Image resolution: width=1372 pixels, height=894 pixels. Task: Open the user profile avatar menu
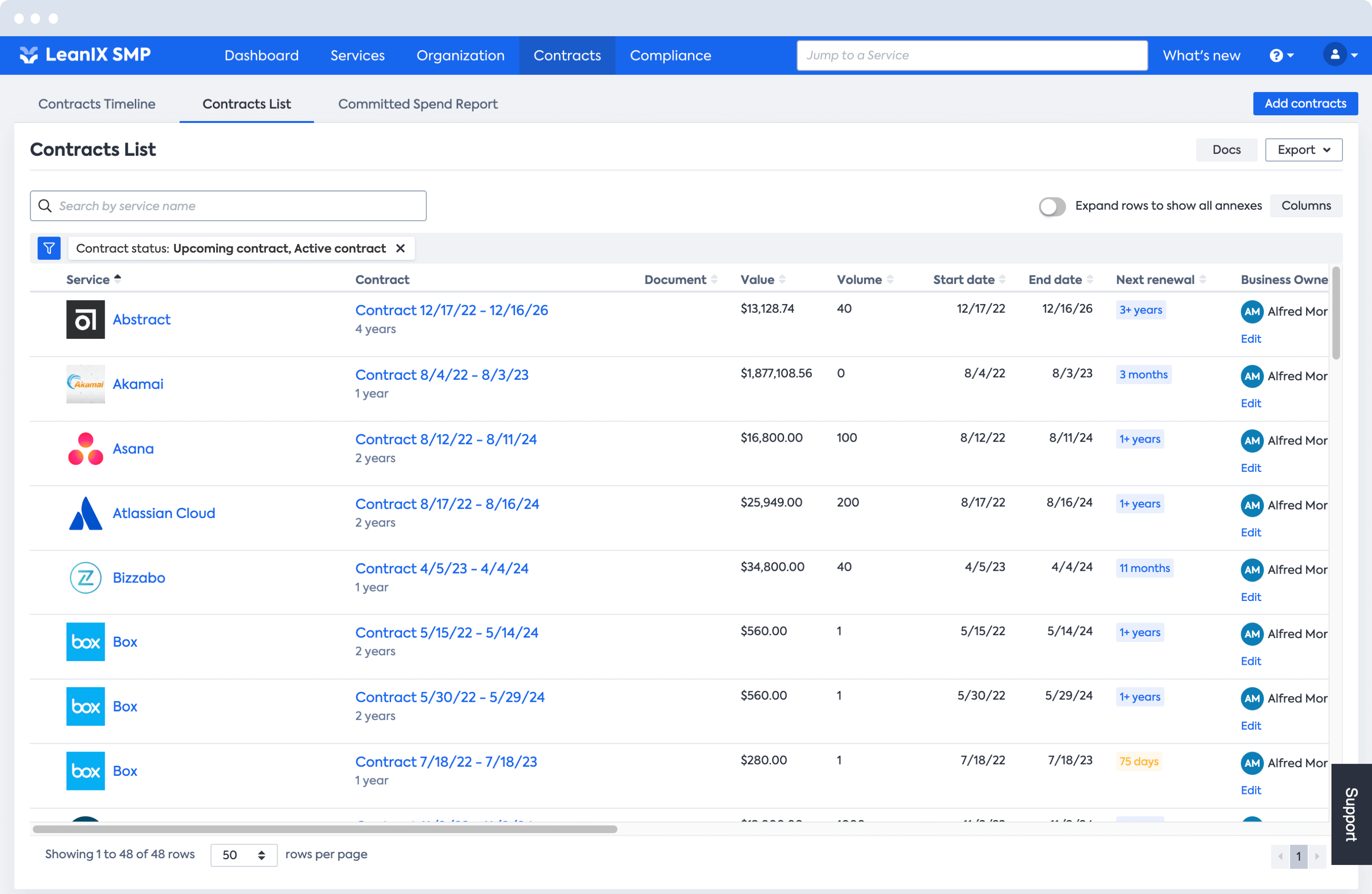(1340, 55)
